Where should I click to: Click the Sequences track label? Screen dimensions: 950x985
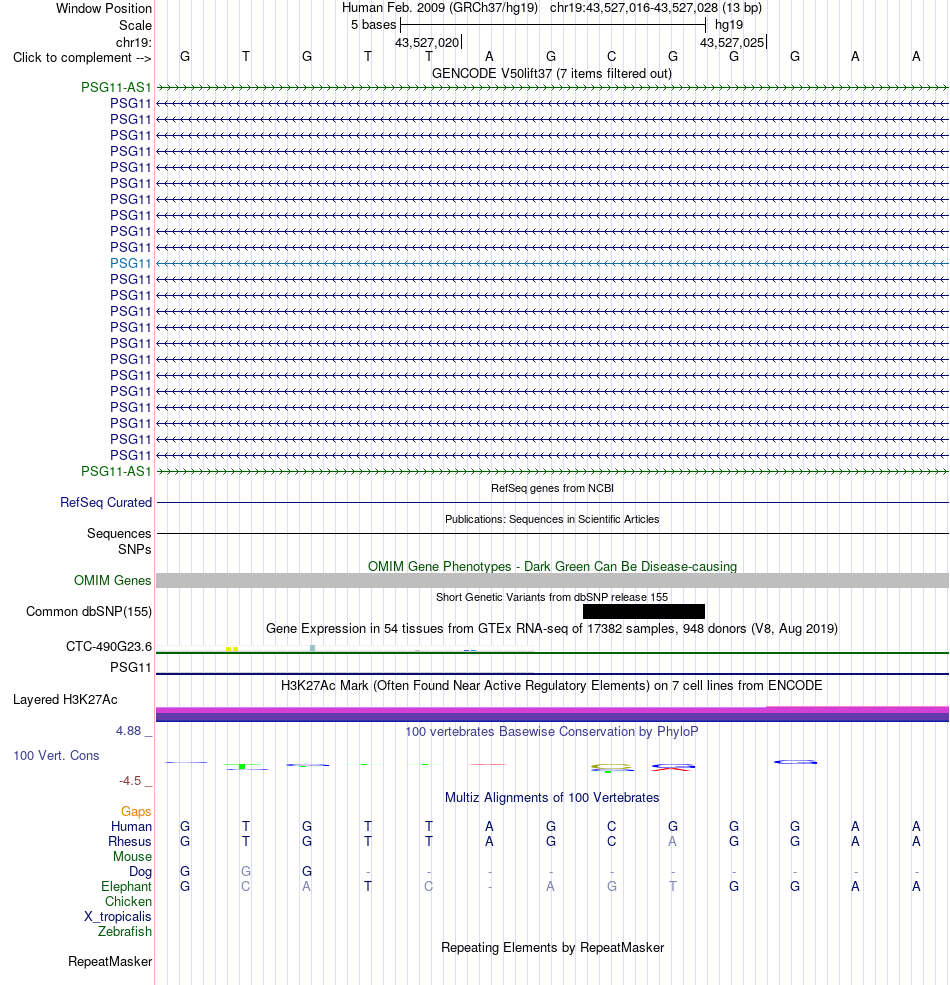(119, 533)
